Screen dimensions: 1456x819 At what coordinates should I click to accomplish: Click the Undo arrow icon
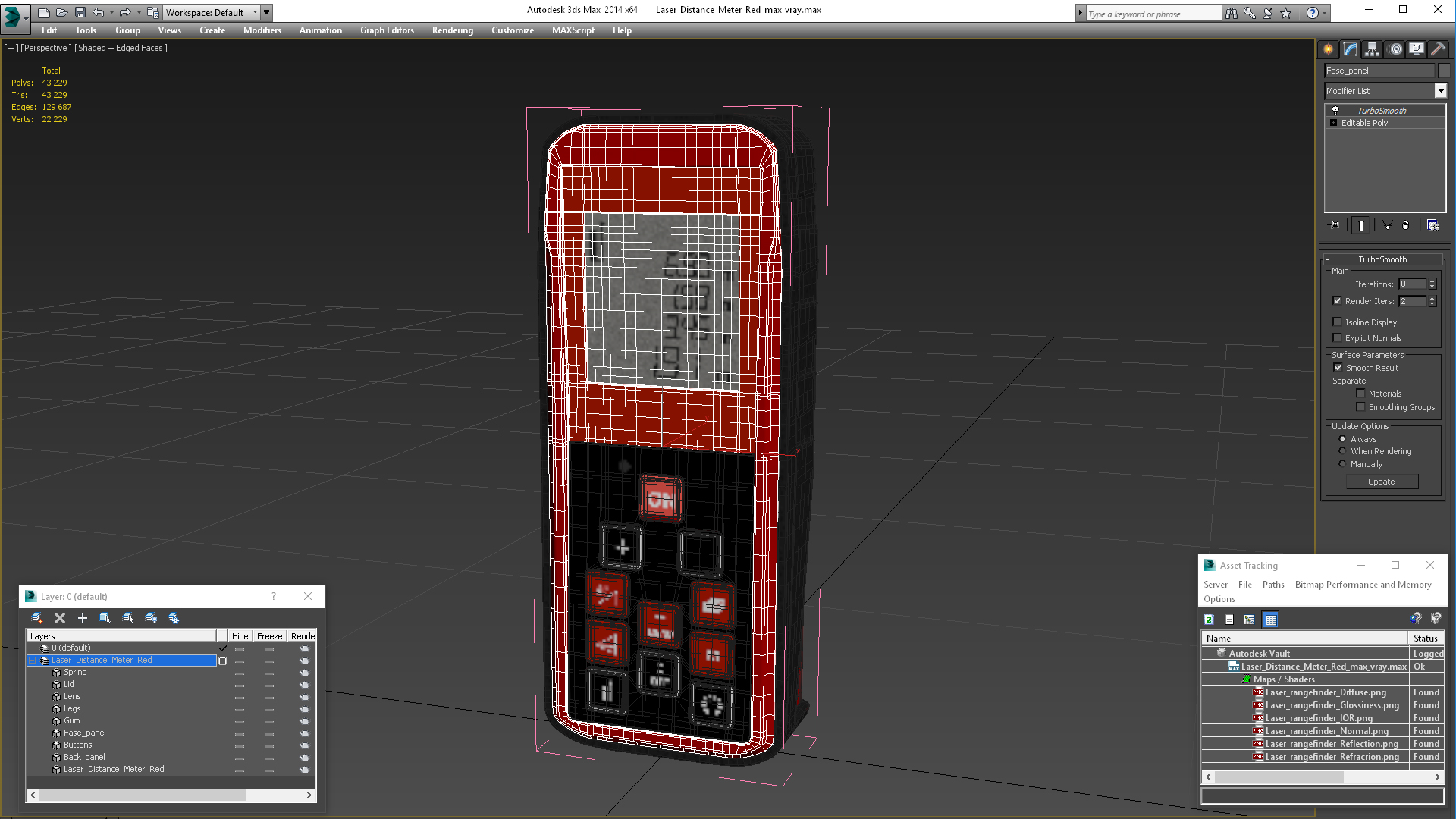coord(99,12)
